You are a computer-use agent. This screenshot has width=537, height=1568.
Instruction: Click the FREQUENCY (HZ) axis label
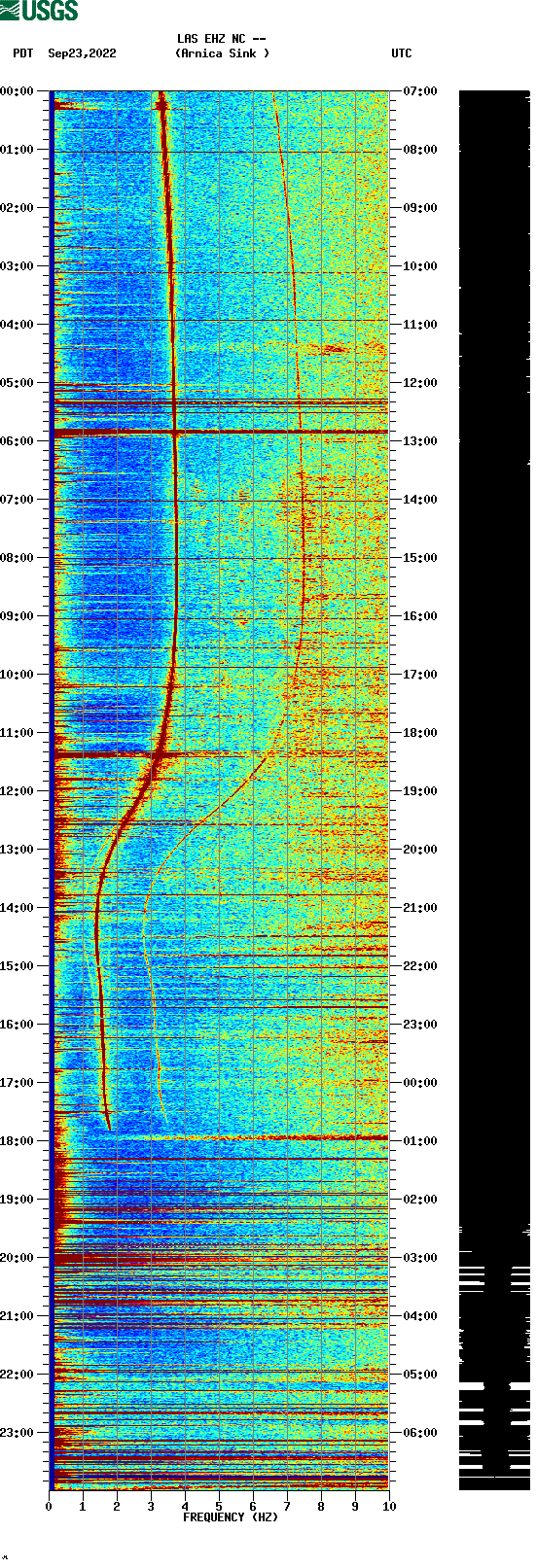(x=231, y=1517)
